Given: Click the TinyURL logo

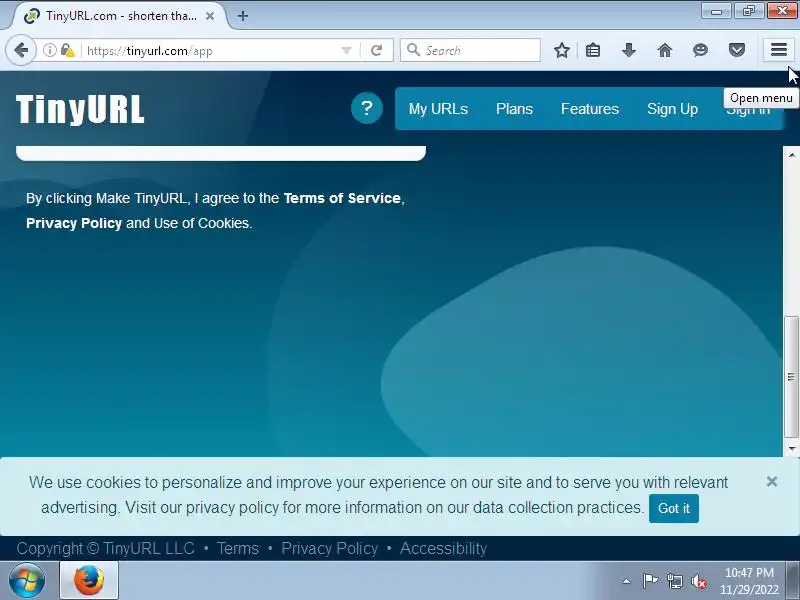Looking at the screenshot, I should point(80,109).
